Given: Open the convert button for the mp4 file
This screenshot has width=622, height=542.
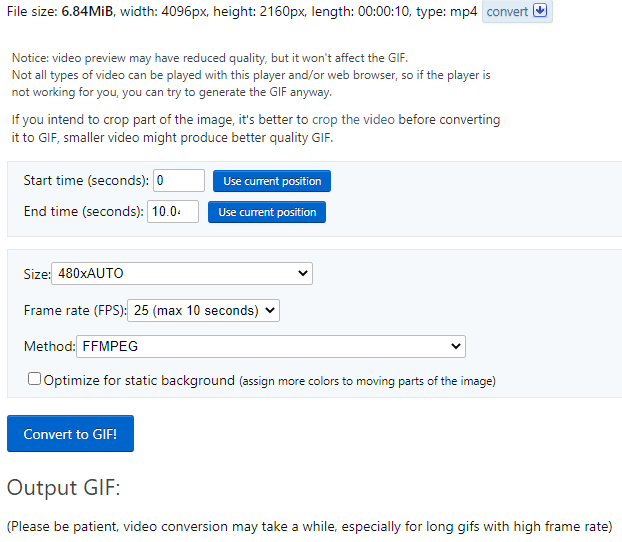Looking at the screenshot, I should 517,11.
